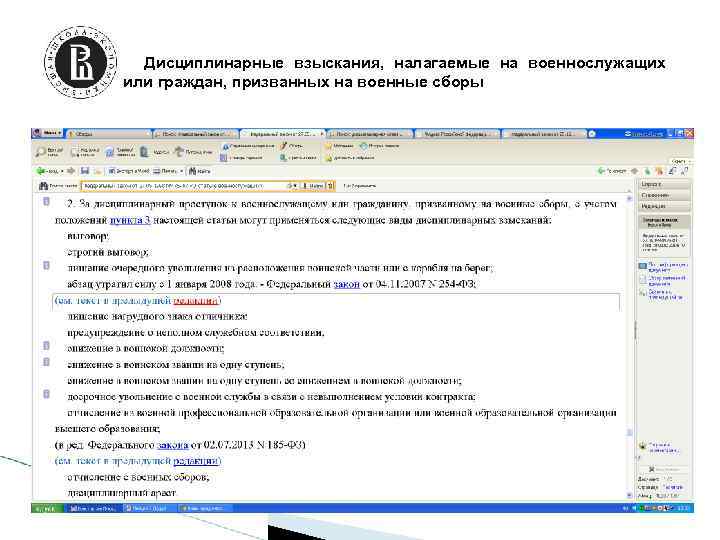Open the Оглавление right panel tab

(664, 195)
